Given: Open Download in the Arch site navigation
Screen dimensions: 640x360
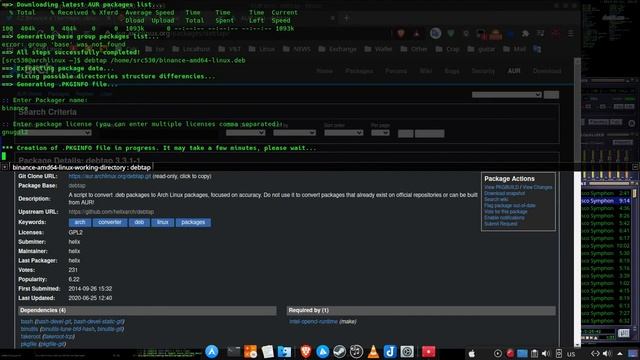Looking at the screenshot, I should click(547, 71).
